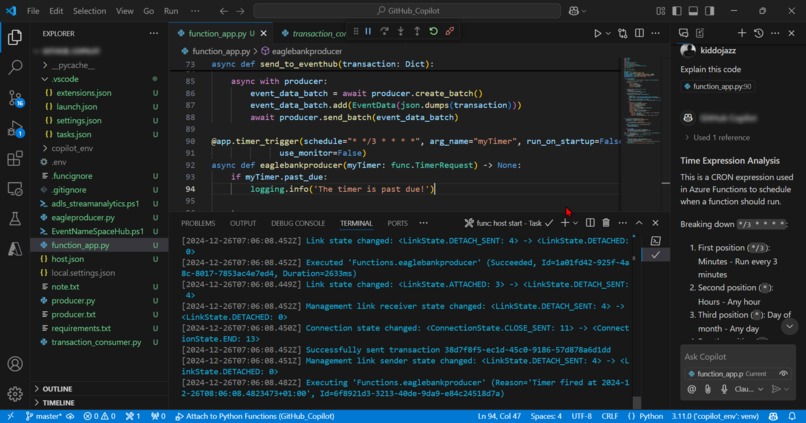Kill the terminal with trash icon
Viewport: 806px width, 423px height.
pyautogui.click(x=606, y=223)
